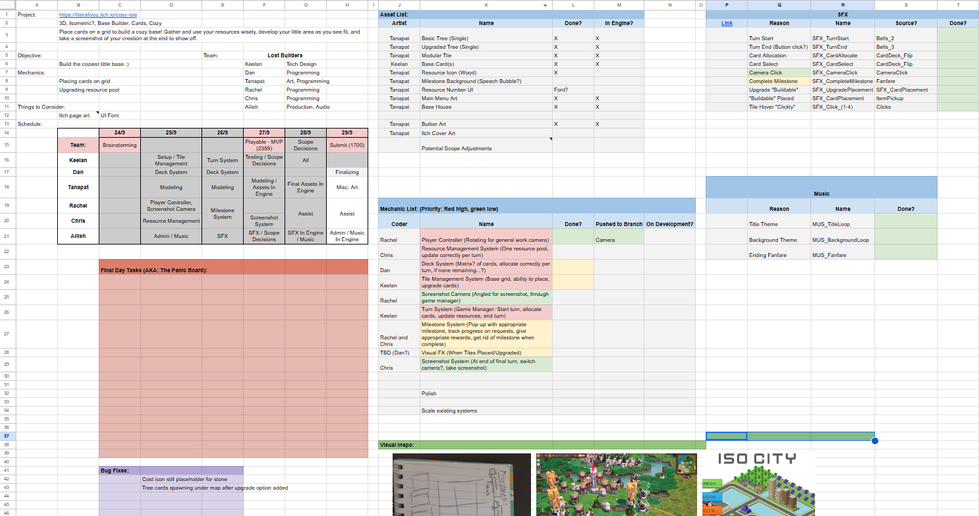Select the yellow 'Complete Milestone' cell

point(779,81)
